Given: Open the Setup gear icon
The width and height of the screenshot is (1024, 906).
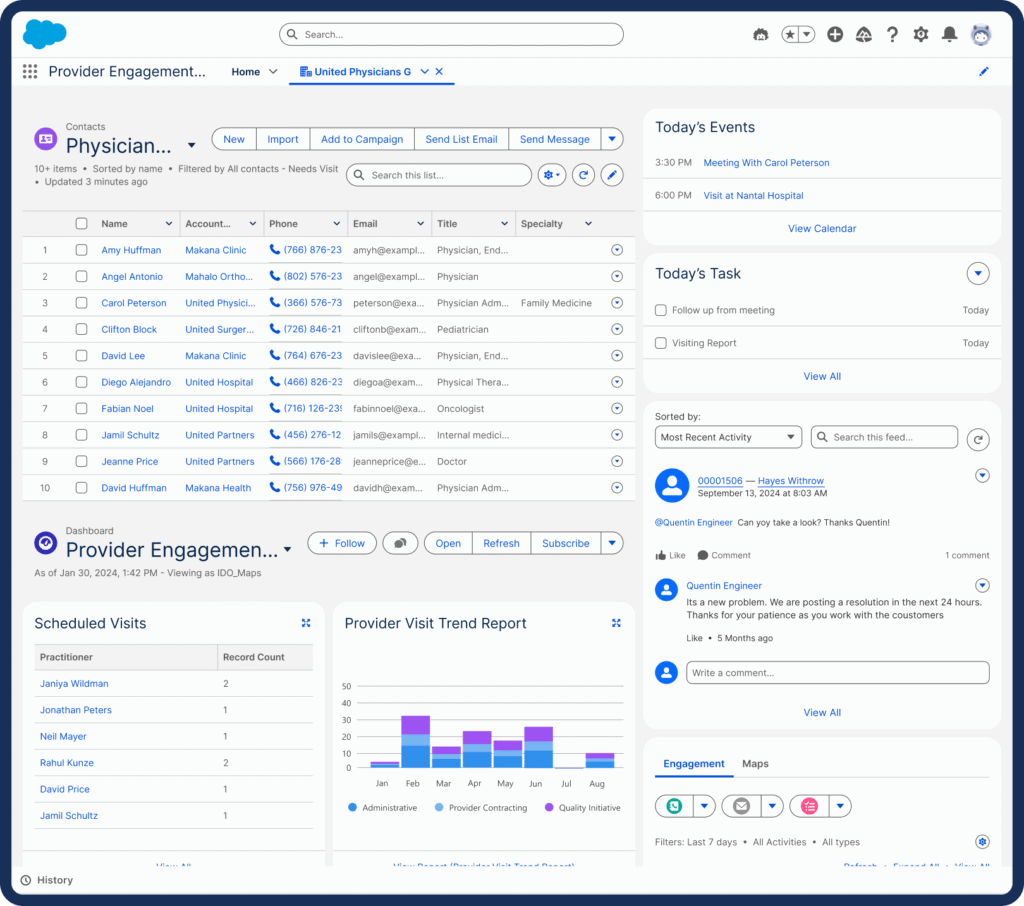Looking at the screenshot, I should click(x=921, y=34).
